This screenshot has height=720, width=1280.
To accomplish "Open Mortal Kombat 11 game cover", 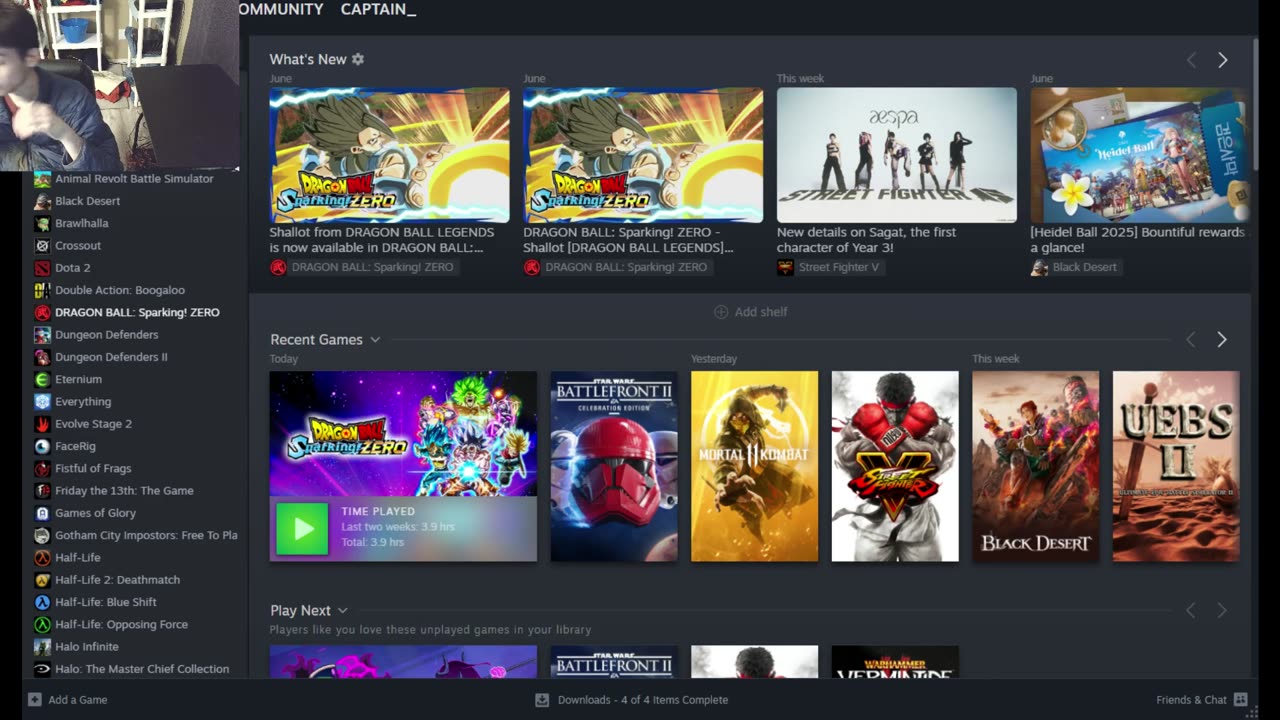I will pyautogui.click(x=754, y=466).
